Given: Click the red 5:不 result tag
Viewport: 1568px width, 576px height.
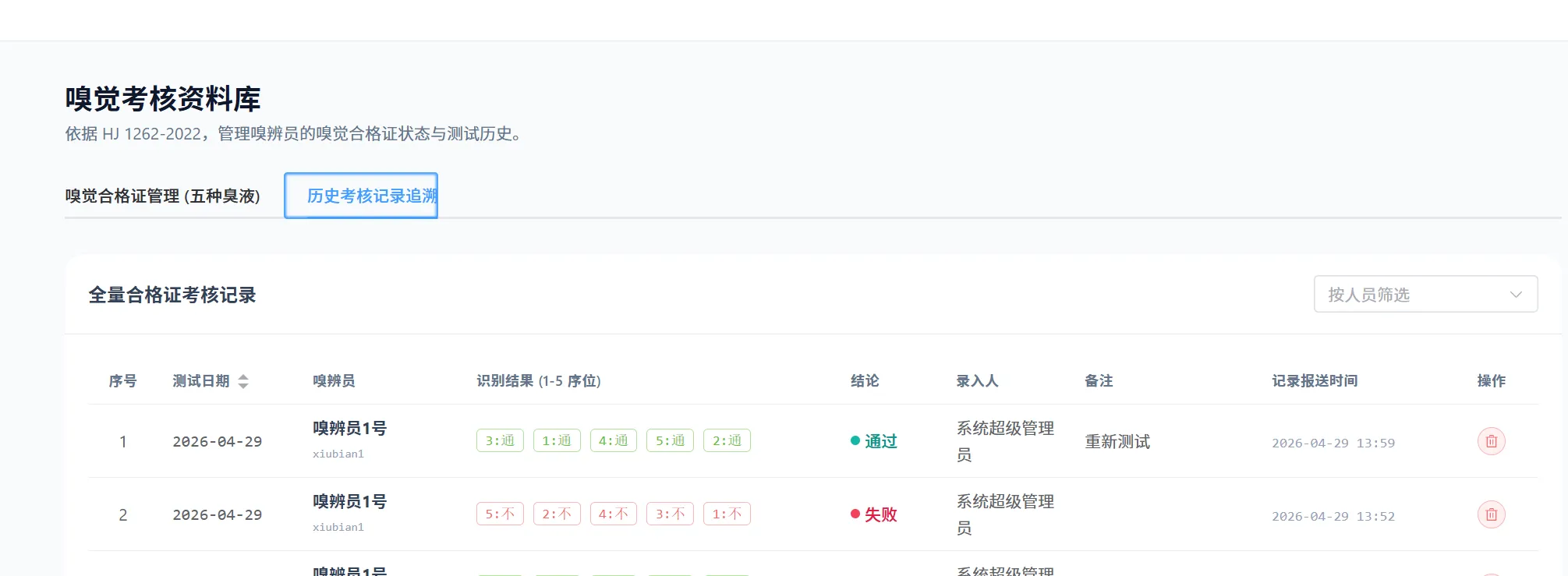Looking at the screenshot, I should tap(500, 514).
